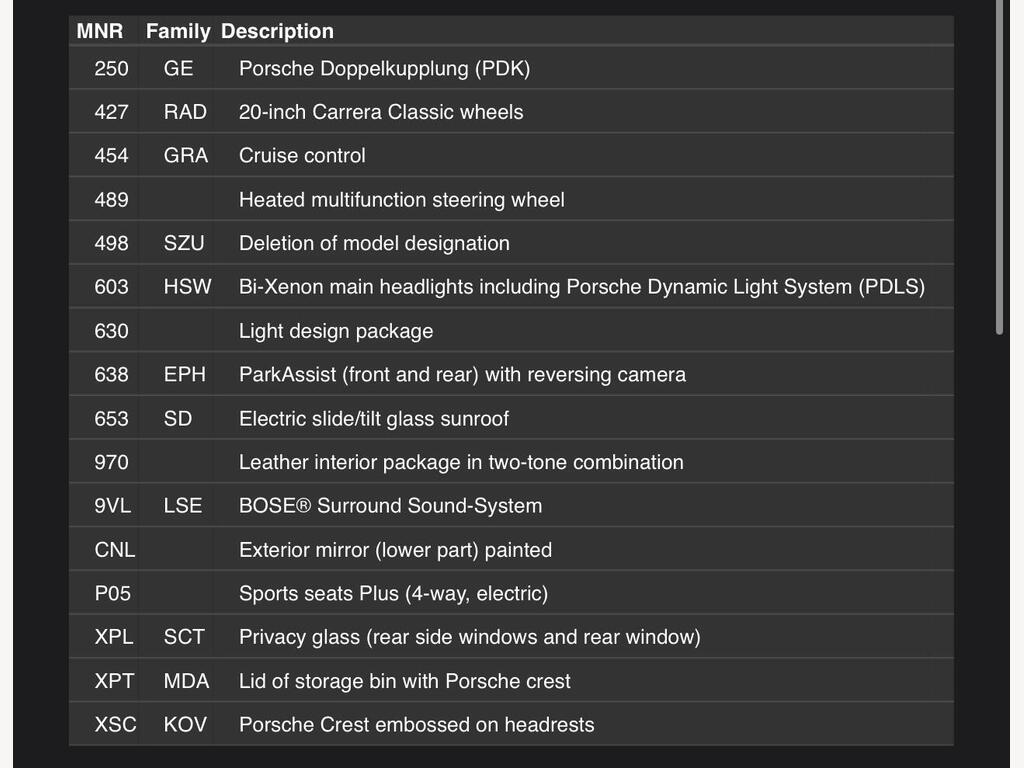Click the BOSE Surround Sound-System row
Viewport: 1024px width, 768px height.
(x=511, y=505)
